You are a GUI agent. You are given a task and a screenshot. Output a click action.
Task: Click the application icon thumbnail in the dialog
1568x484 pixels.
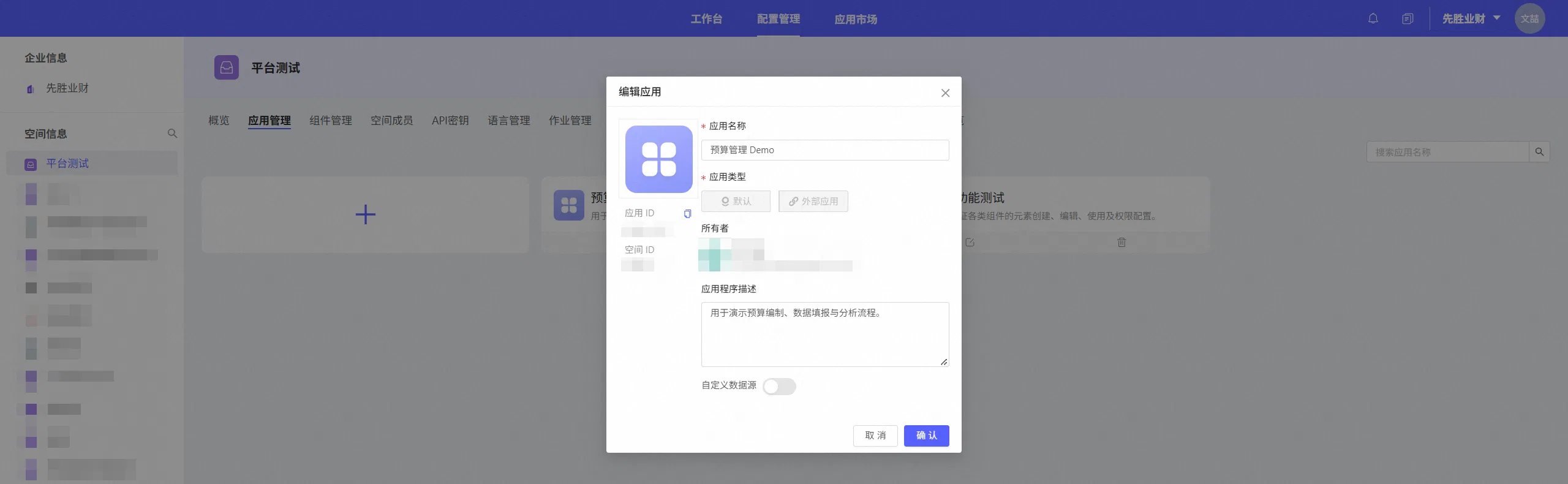[x=658, y=159]
